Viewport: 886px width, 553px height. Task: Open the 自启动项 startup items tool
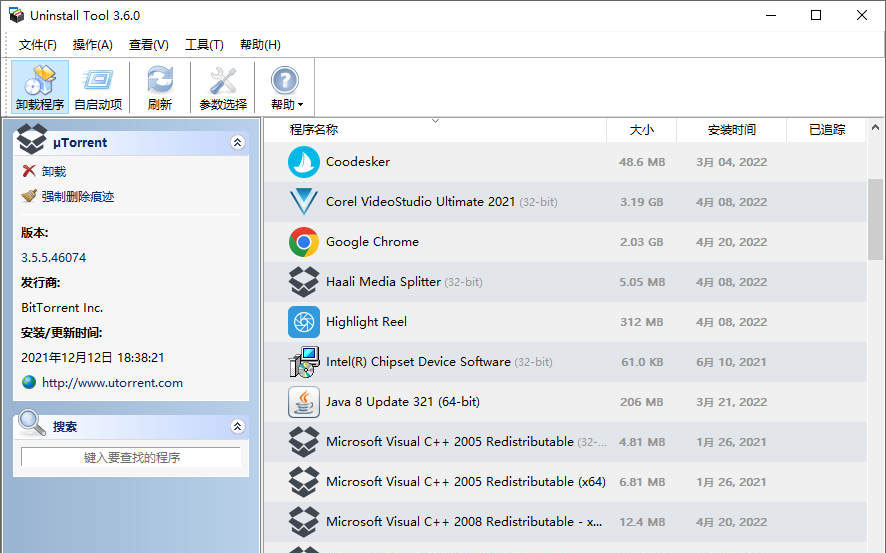tap(98, 87)
